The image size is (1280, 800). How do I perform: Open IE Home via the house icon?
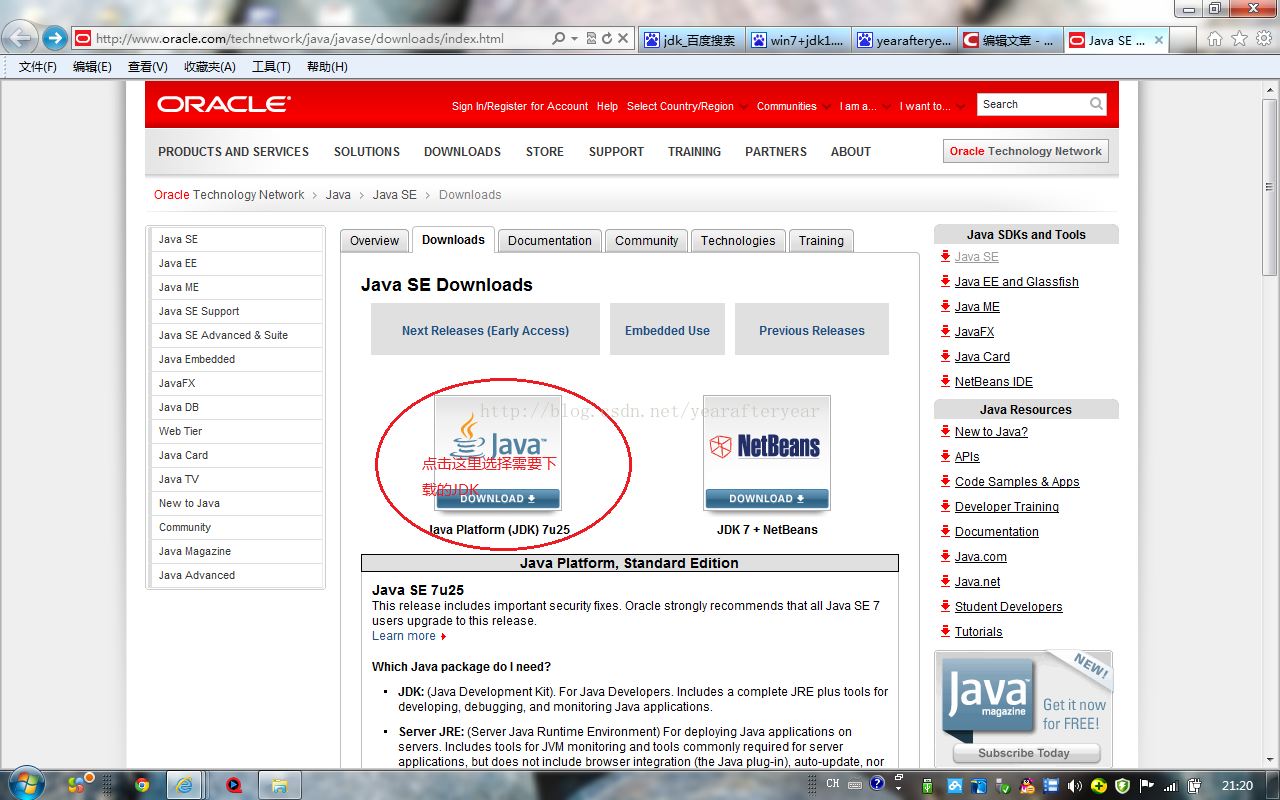coord(1215,39)
